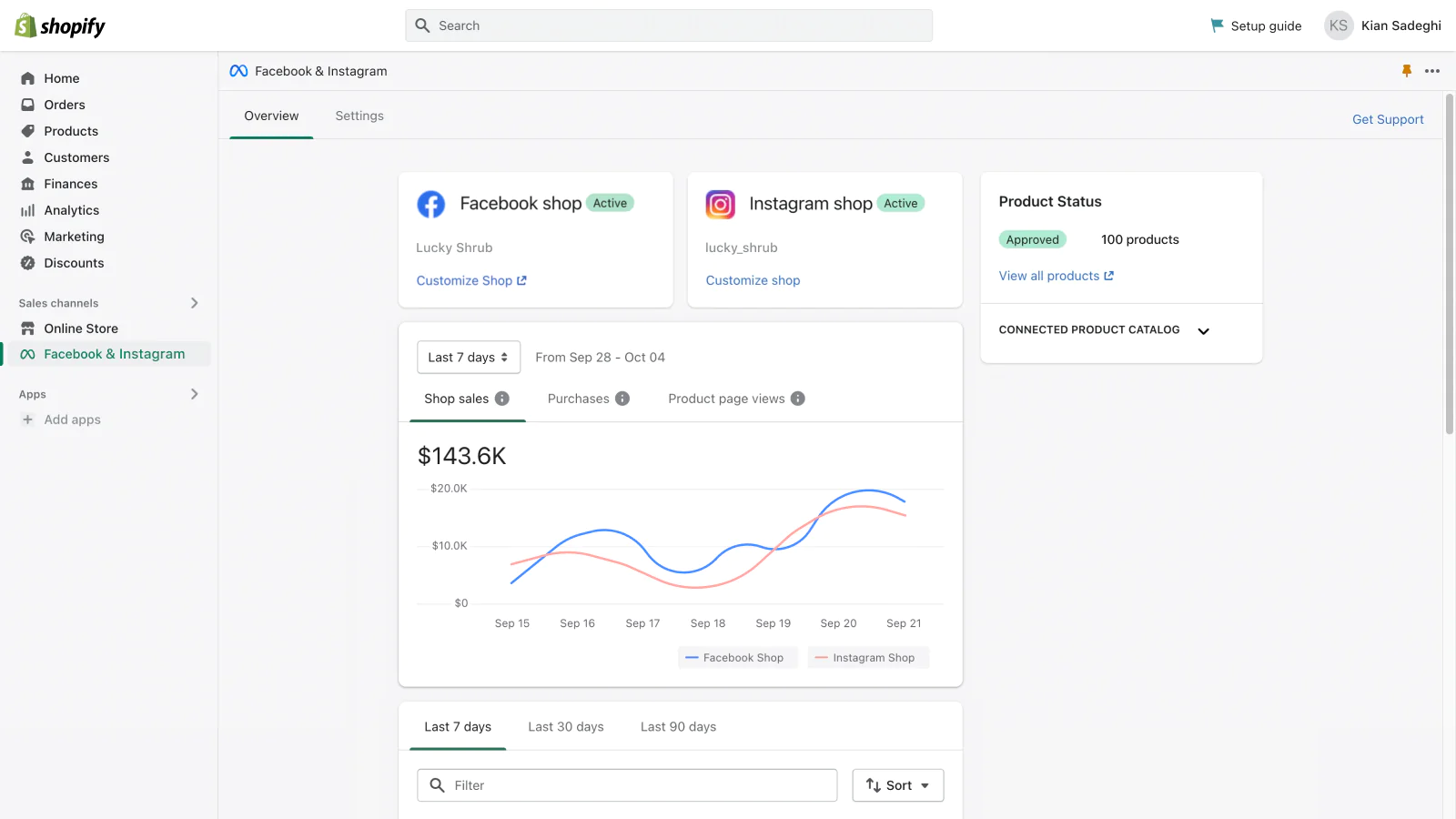Click the Products tag icon

pos(28,131)
